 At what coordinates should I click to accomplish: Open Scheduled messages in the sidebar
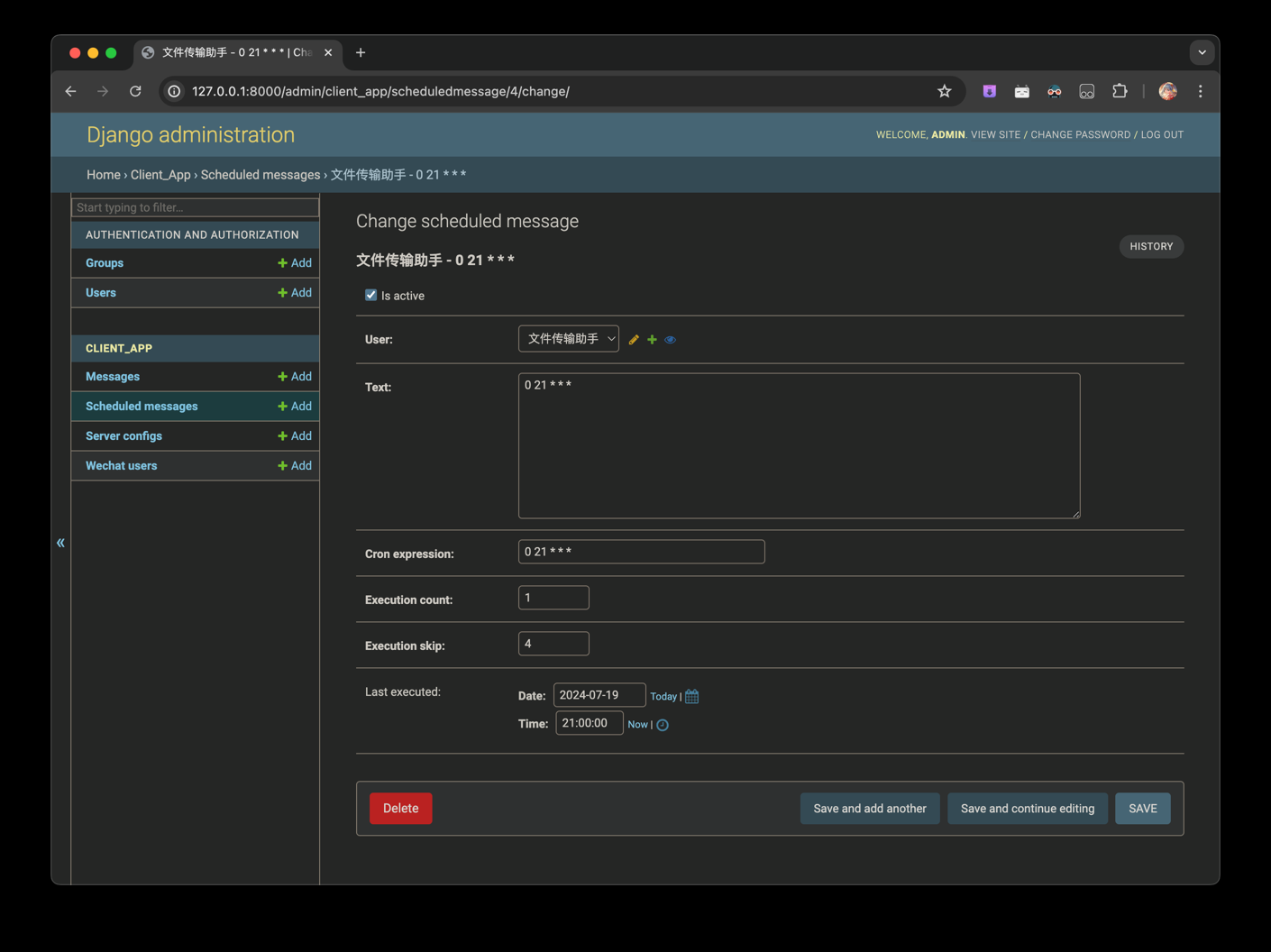[142, 407]
